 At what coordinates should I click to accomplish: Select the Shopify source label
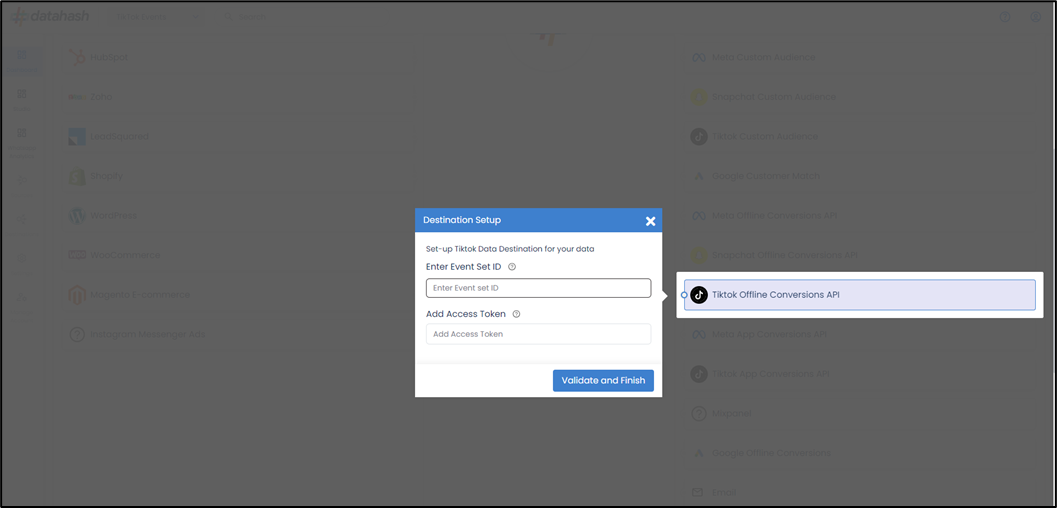point(107,177)
